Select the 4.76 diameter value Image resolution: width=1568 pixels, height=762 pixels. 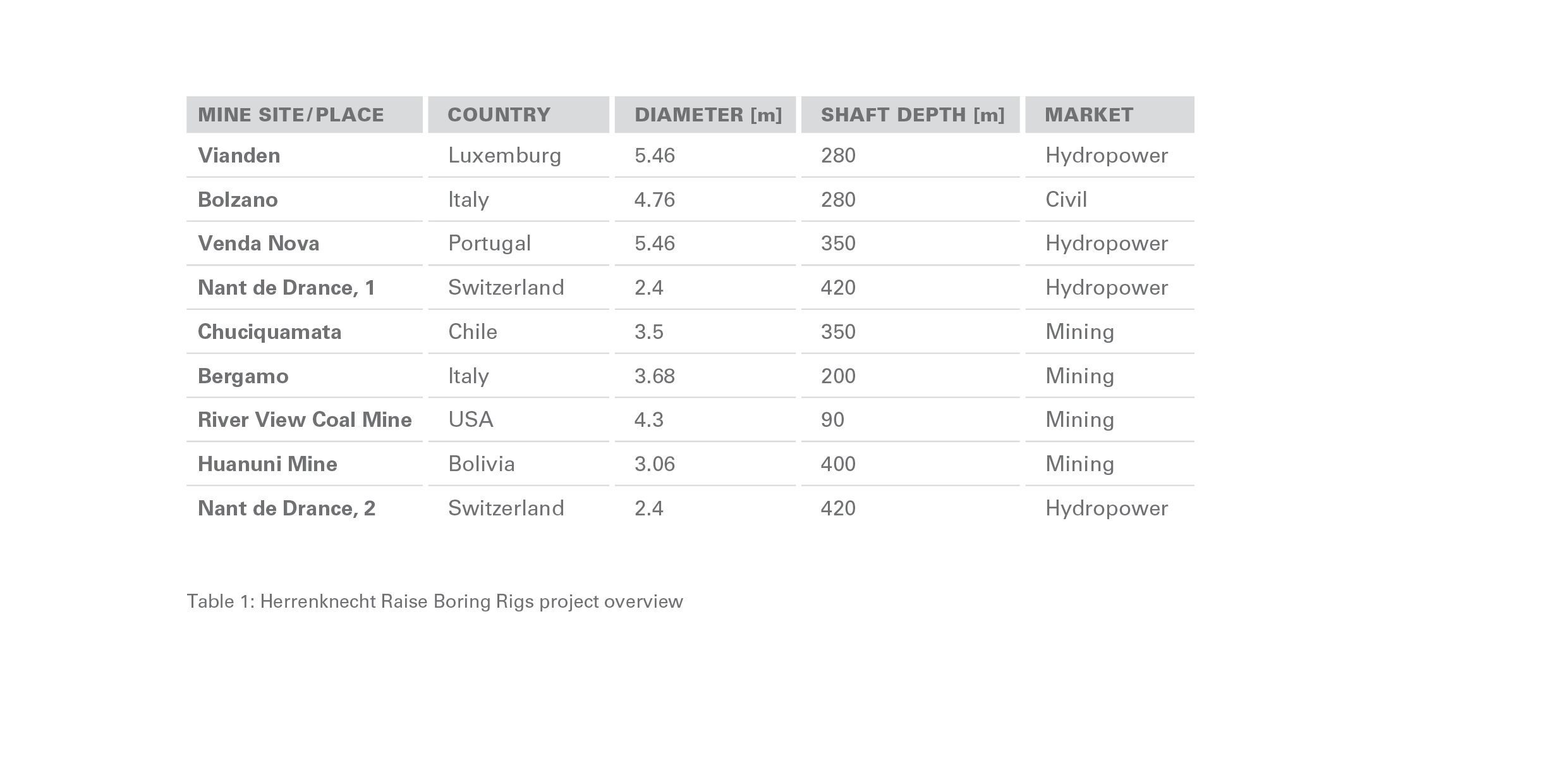click(x=654, y=200)
